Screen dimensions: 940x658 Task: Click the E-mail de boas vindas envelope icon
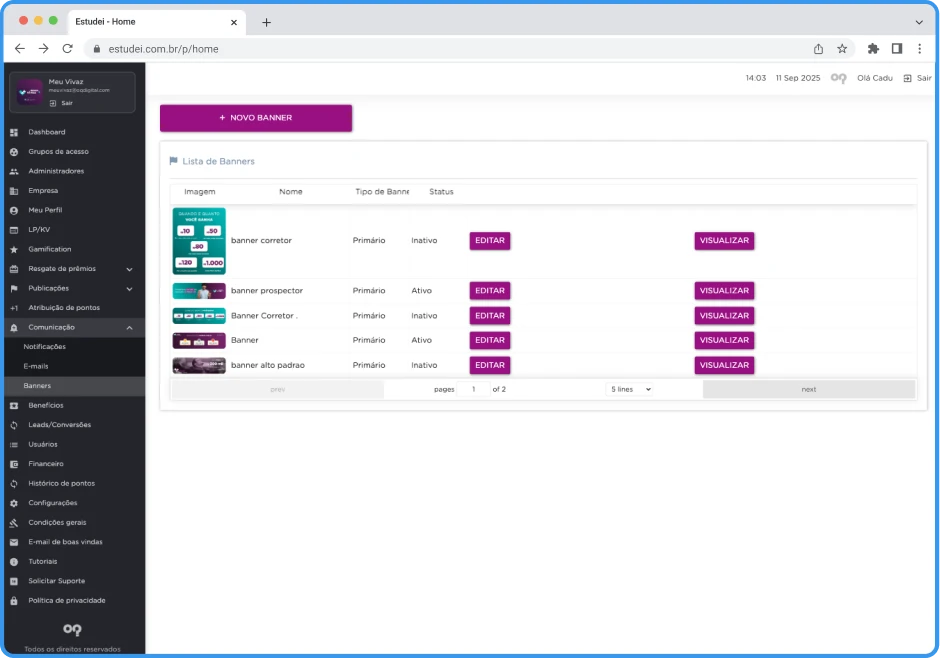coord(14,542)
